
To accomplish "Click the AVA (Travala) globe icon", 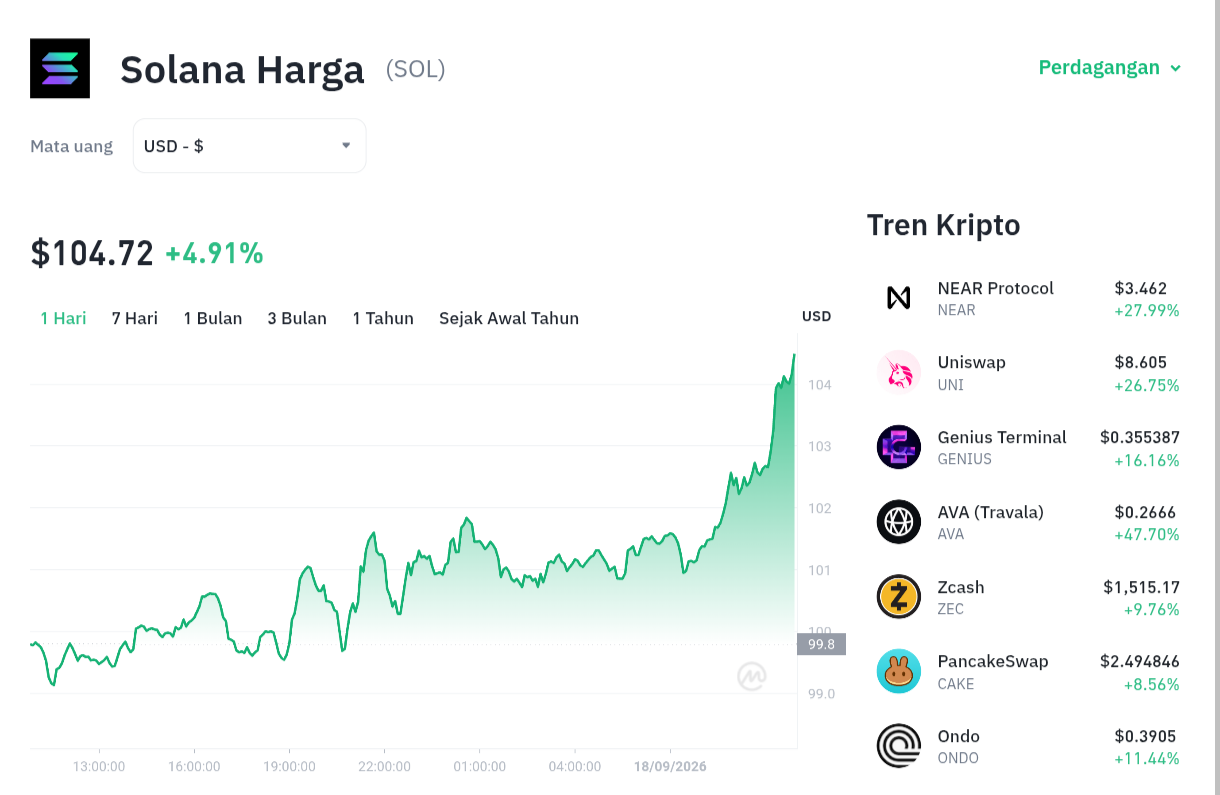I will click(898, 522).
